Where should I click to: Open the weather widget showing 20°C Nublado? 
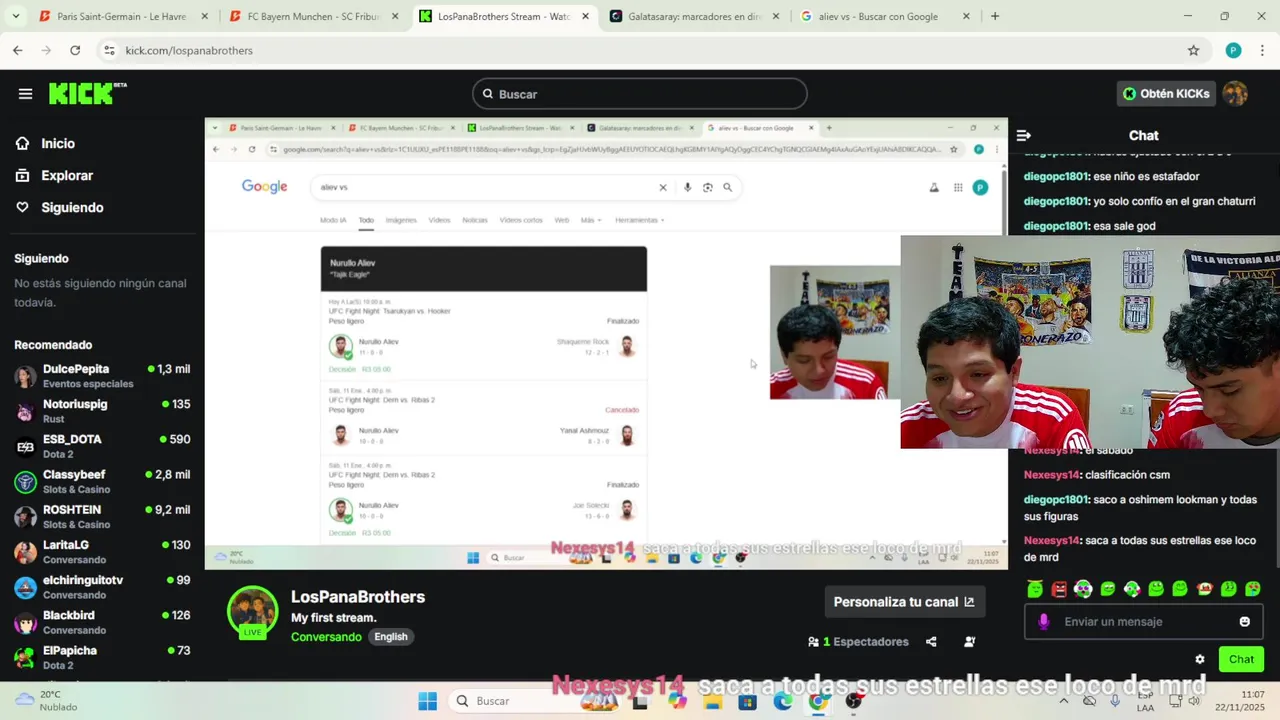click(47, 700)
